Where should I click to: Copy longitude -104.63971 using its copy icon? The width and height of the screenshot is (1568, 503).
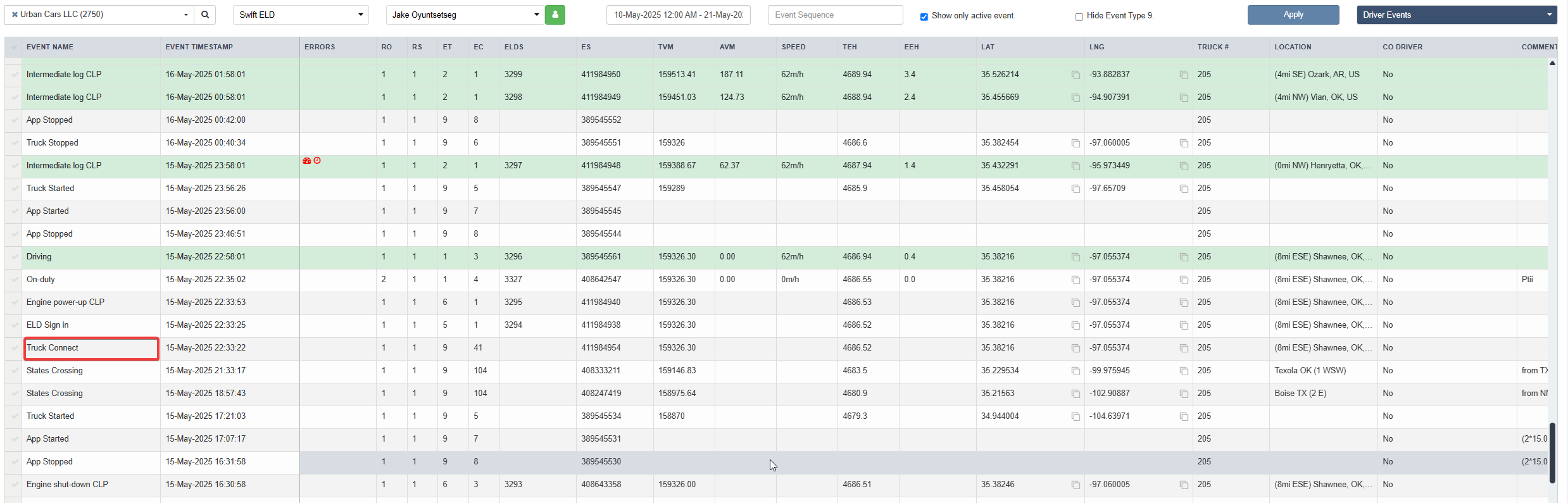[1184, 416]
